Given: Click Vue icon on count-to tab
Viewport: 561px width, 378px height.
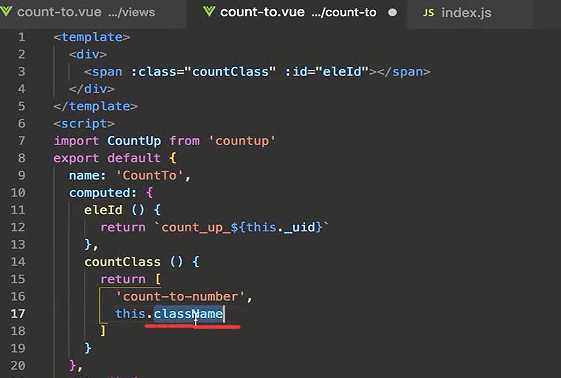Looking at the screenshot, I should pyautogui.click(x=209, y=11).
